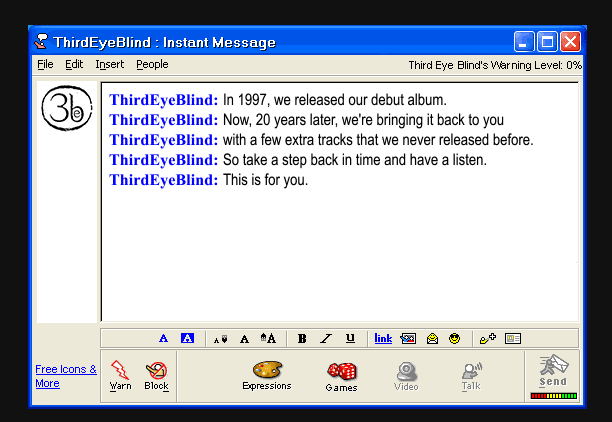The width and height of the screenshot is (612, 422).
Task: Toggle italic formatting
Action: (326, 338)
